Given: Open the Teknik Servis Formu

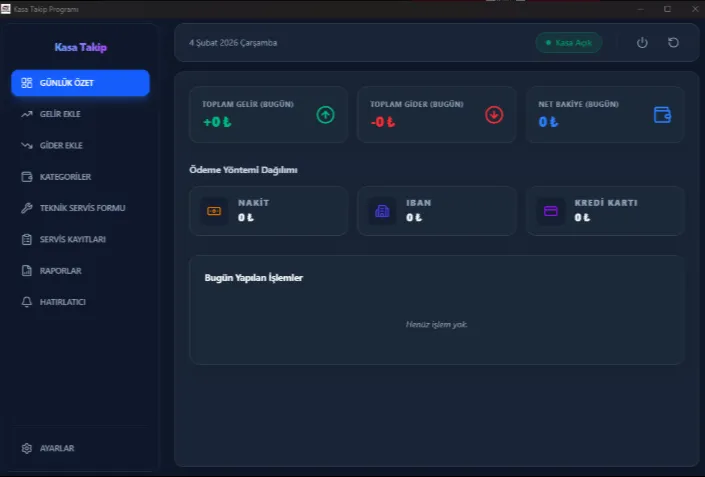Looking at the screenshot, I should pos(80,208).
